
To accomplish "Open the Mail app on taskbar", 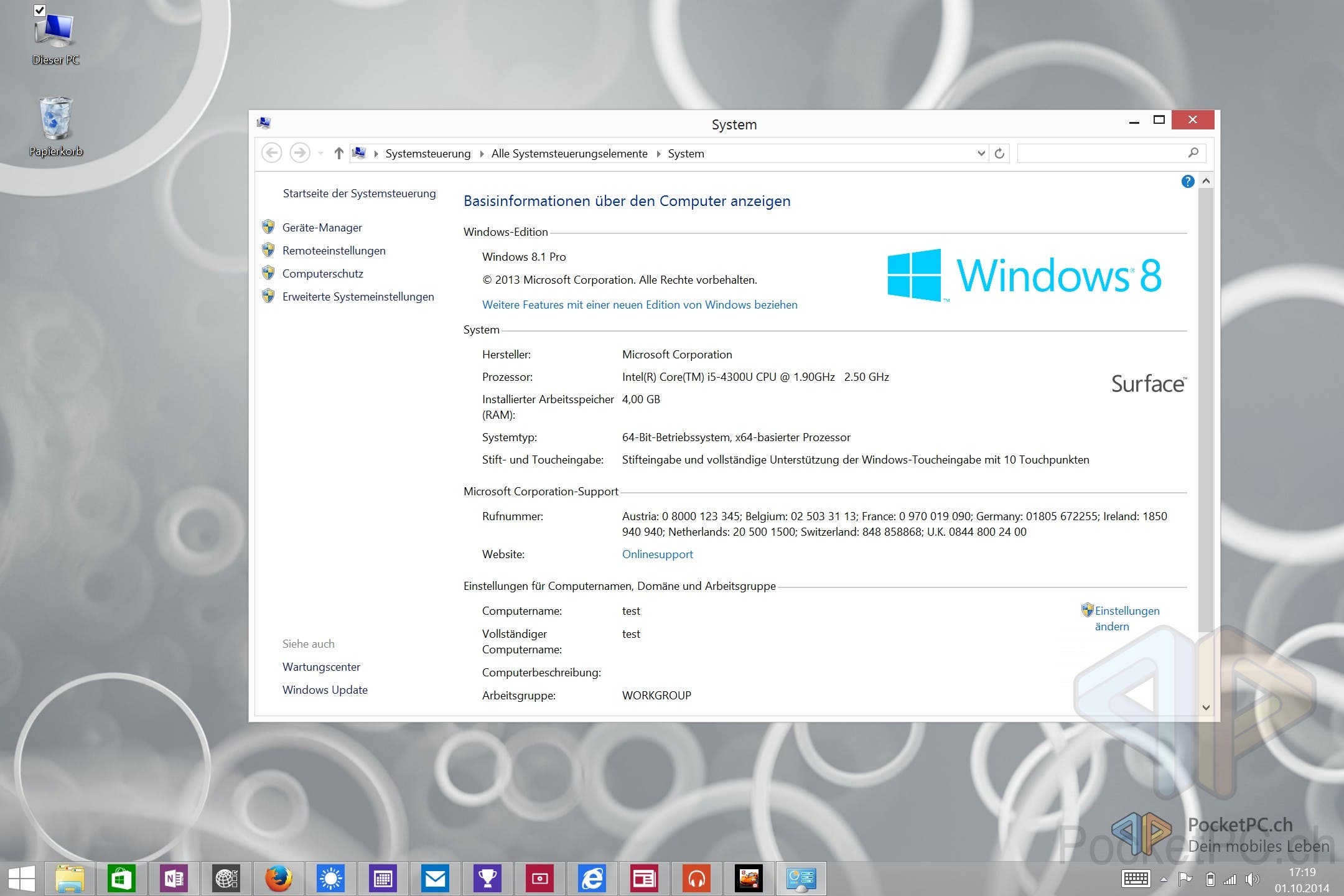I will click(x=435, y=879).
